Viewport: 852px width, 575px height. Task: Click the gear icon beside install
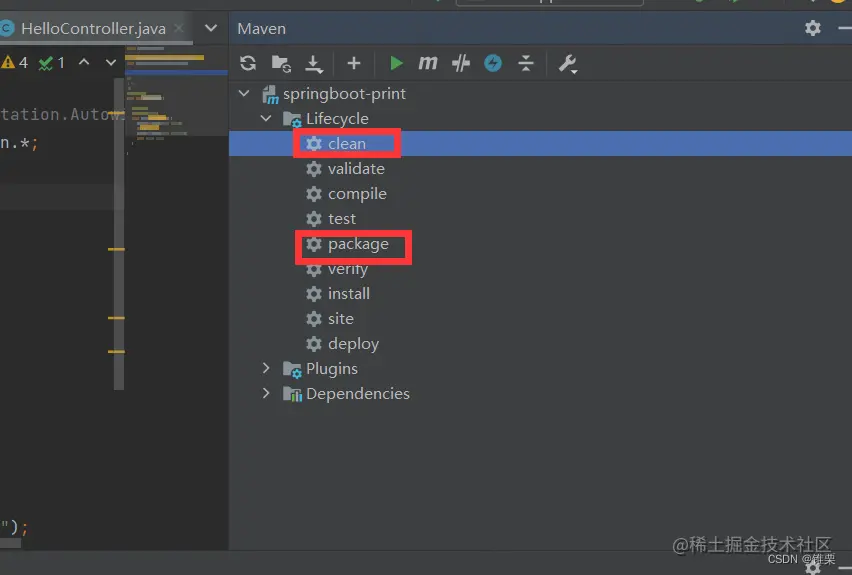click(314, 294)
